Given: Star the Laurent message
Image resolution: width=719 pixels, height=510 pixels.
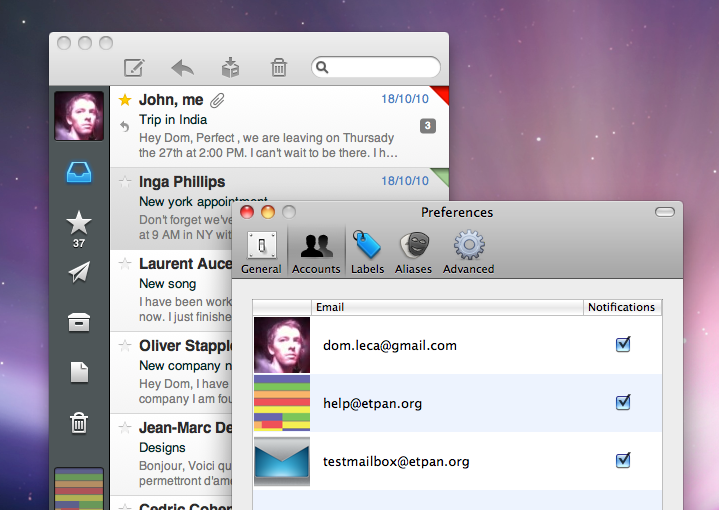Looking at the screenshot, I should tap(125, 264).
